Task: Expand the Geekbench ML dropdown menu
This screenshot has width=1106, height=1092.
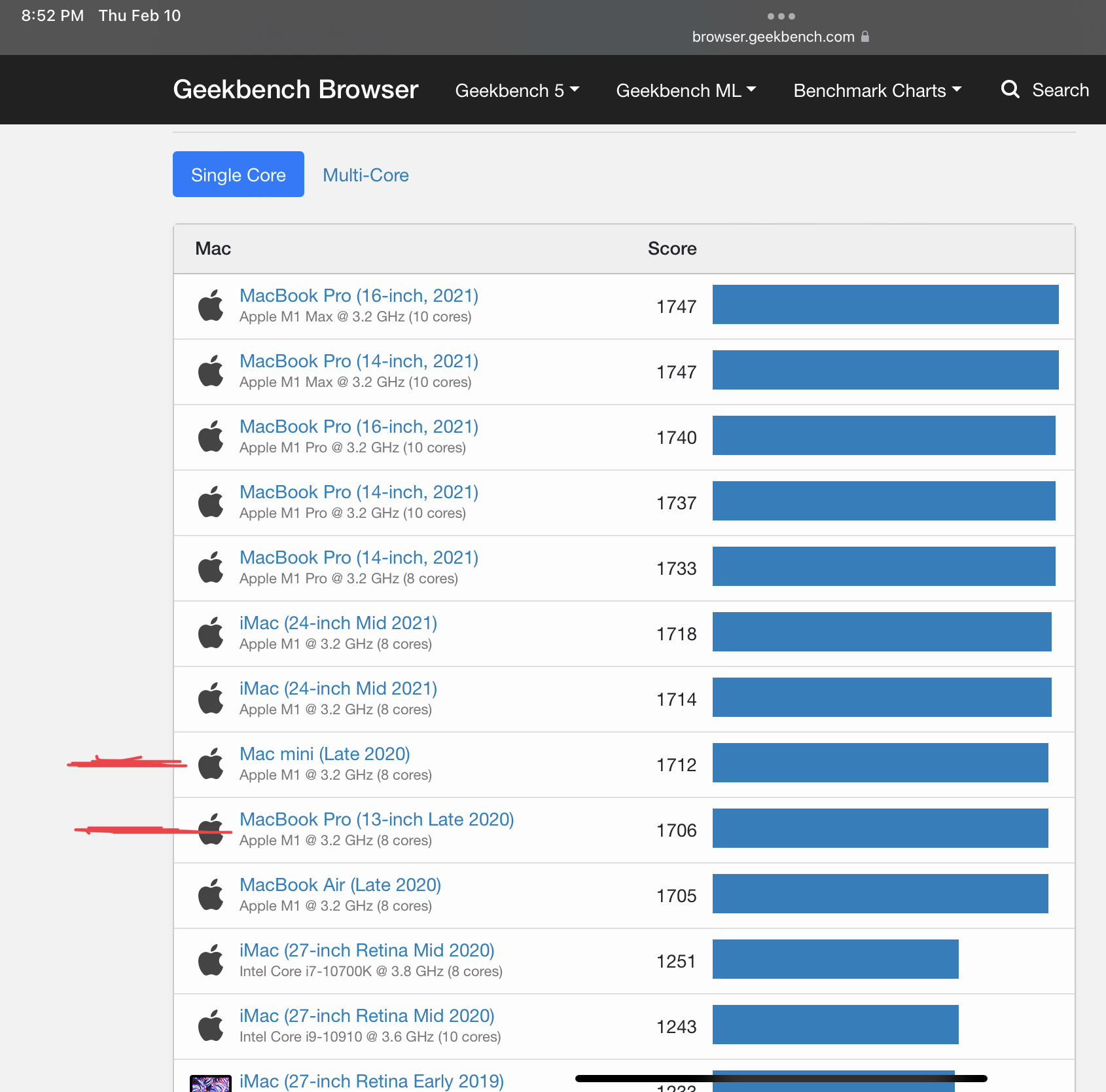Action: 686,90
